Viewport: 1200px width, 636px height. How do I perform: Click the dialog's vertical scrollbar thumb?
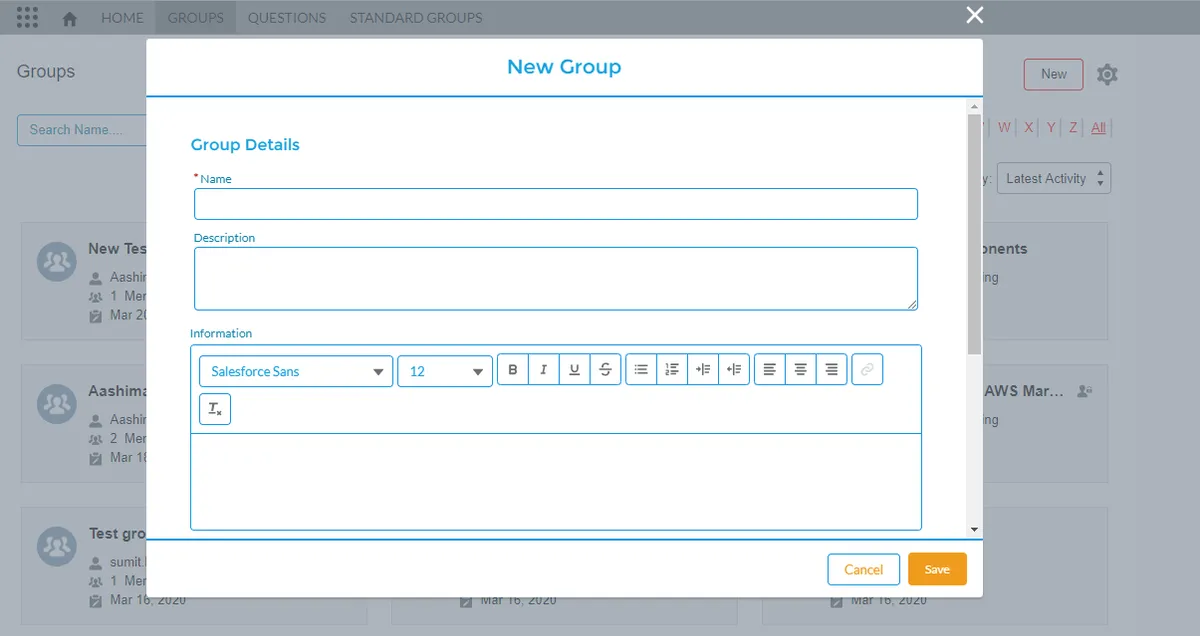[x=975, y=233]
